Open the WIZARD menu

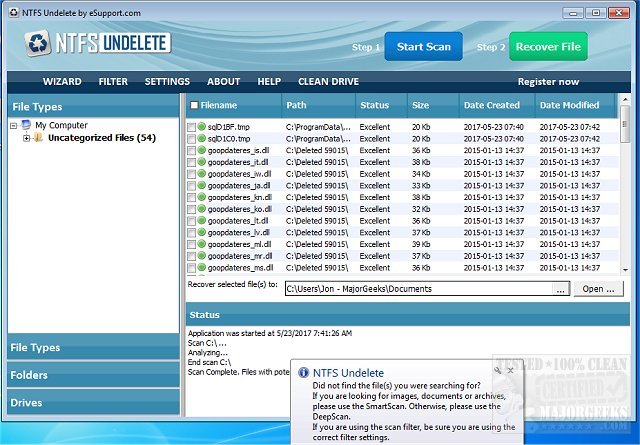(62, 82)
